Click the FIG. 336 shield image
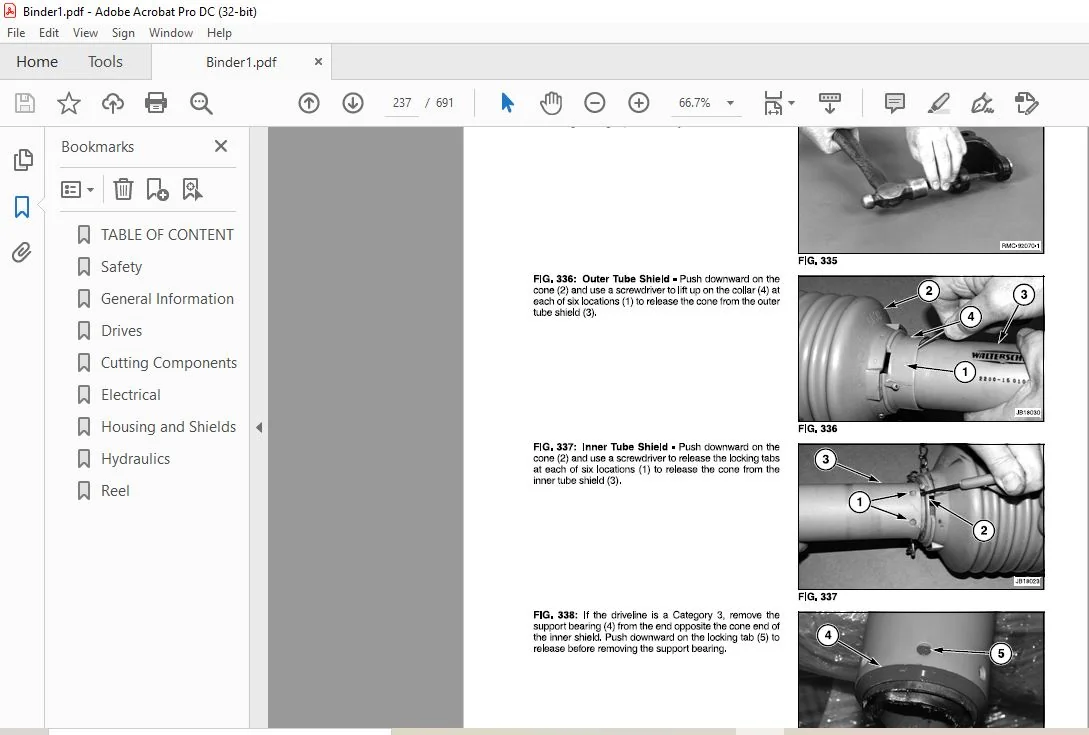 pyautogui.click(x=921, y=349)
